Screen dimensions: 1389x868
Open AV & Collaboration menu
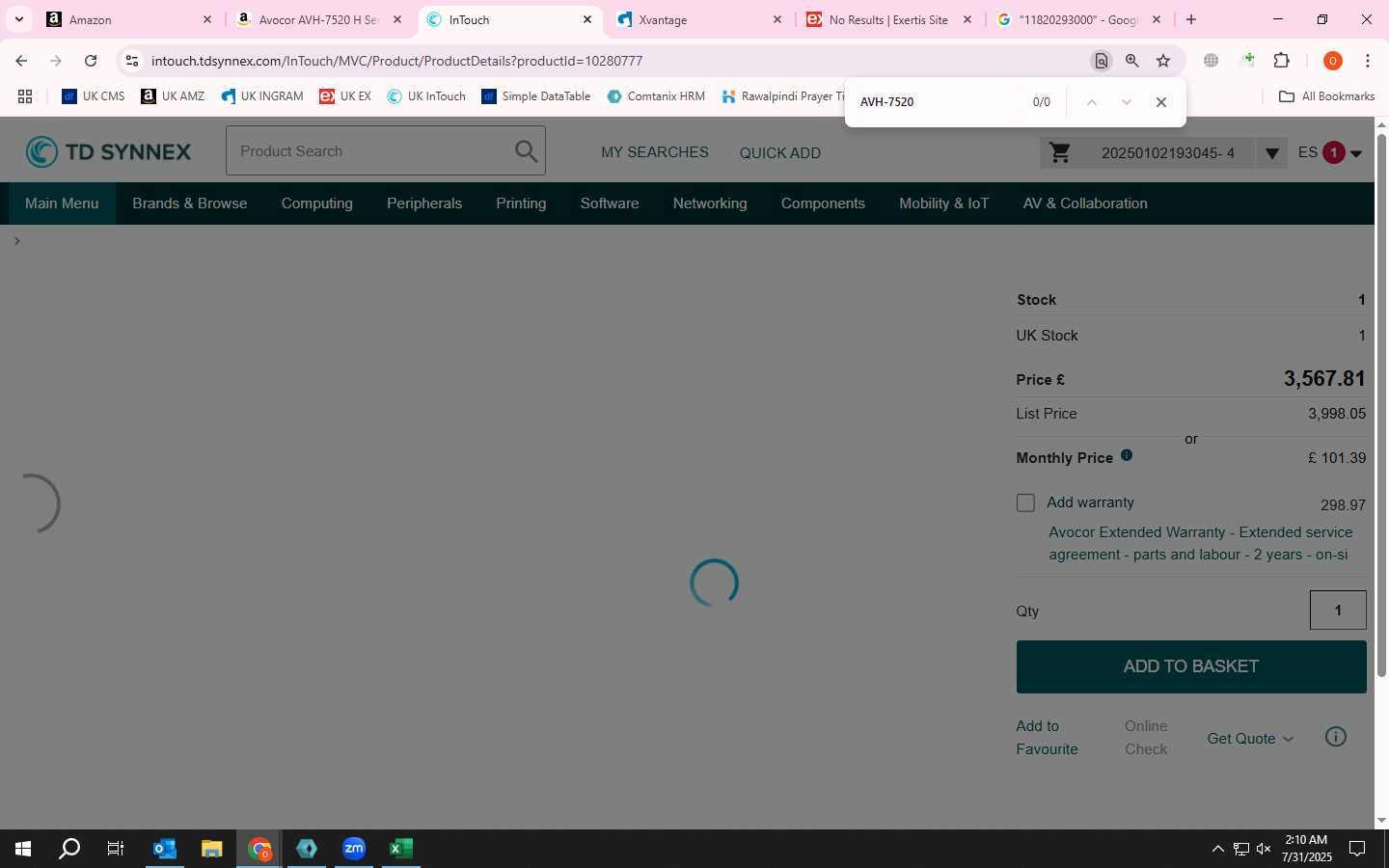click(1085, 203)
